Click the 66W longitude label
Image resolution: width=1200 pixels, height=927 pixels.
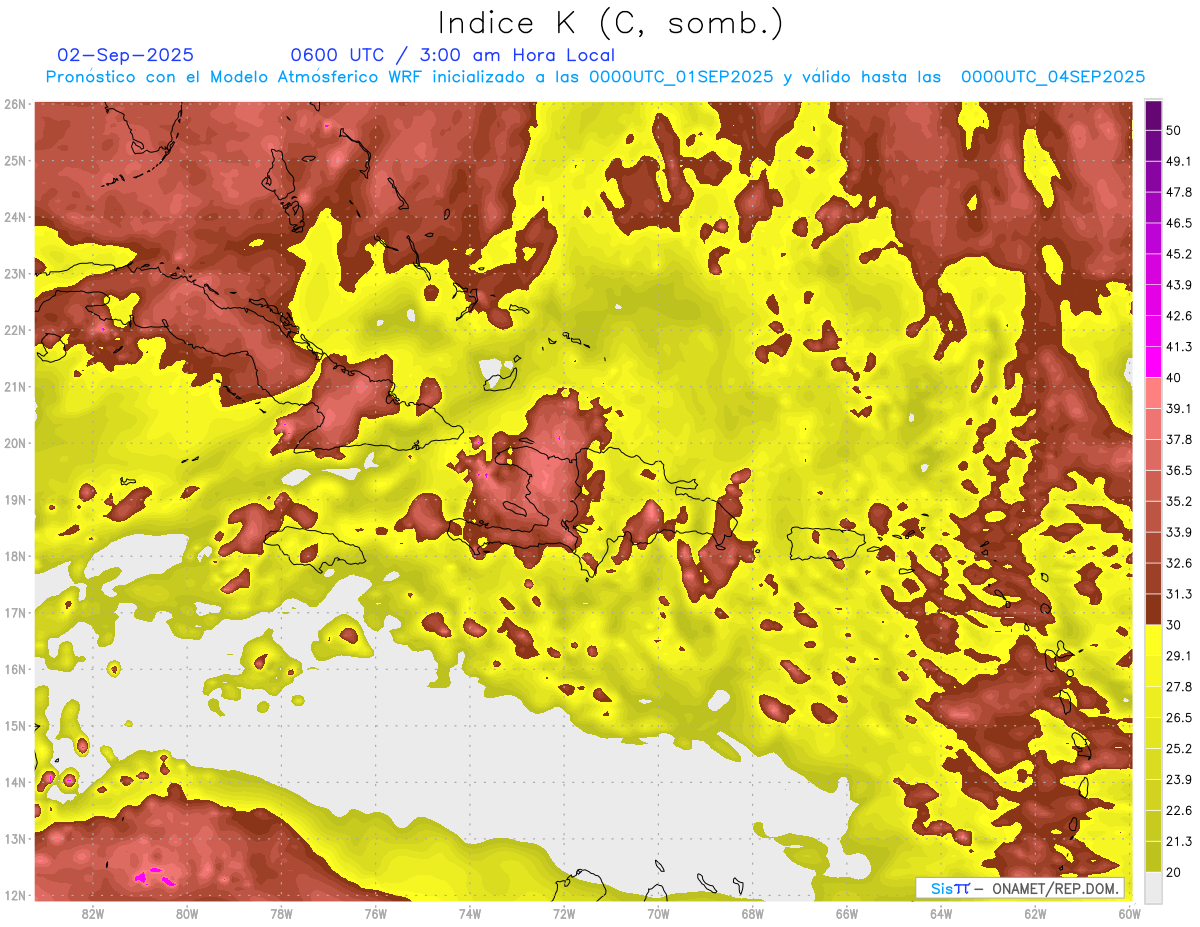846,913
